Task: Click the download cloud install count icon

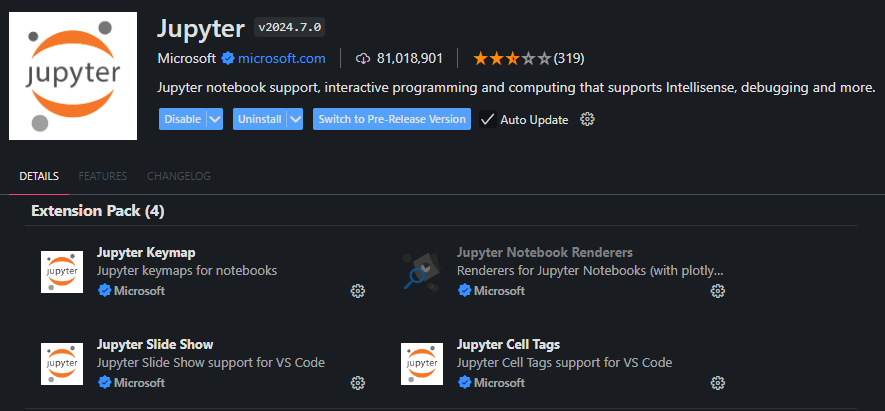Action: coord(363,58)
